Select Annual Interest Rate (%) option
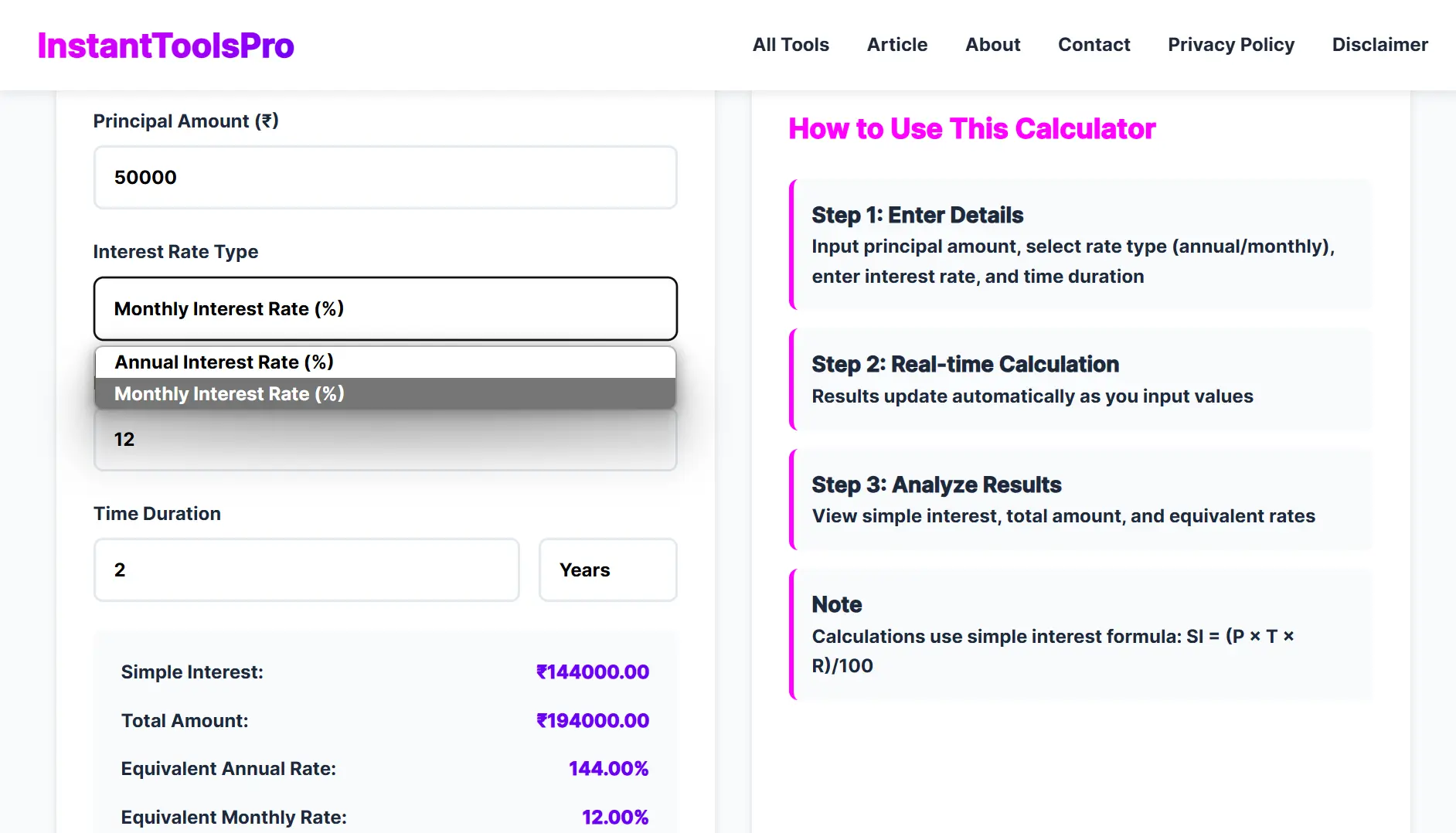Screen dimensions: 1456x833 click(x=386, y=362)
